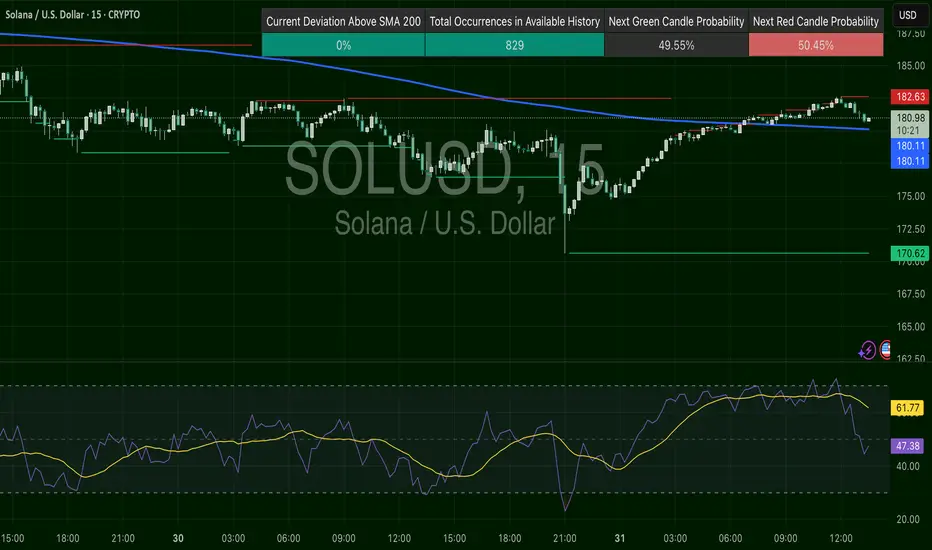Screen dimensions: 932x550
Task: Click the Next Green Candle Probability header
Action: pyautogui.click(x=676, y=21)
